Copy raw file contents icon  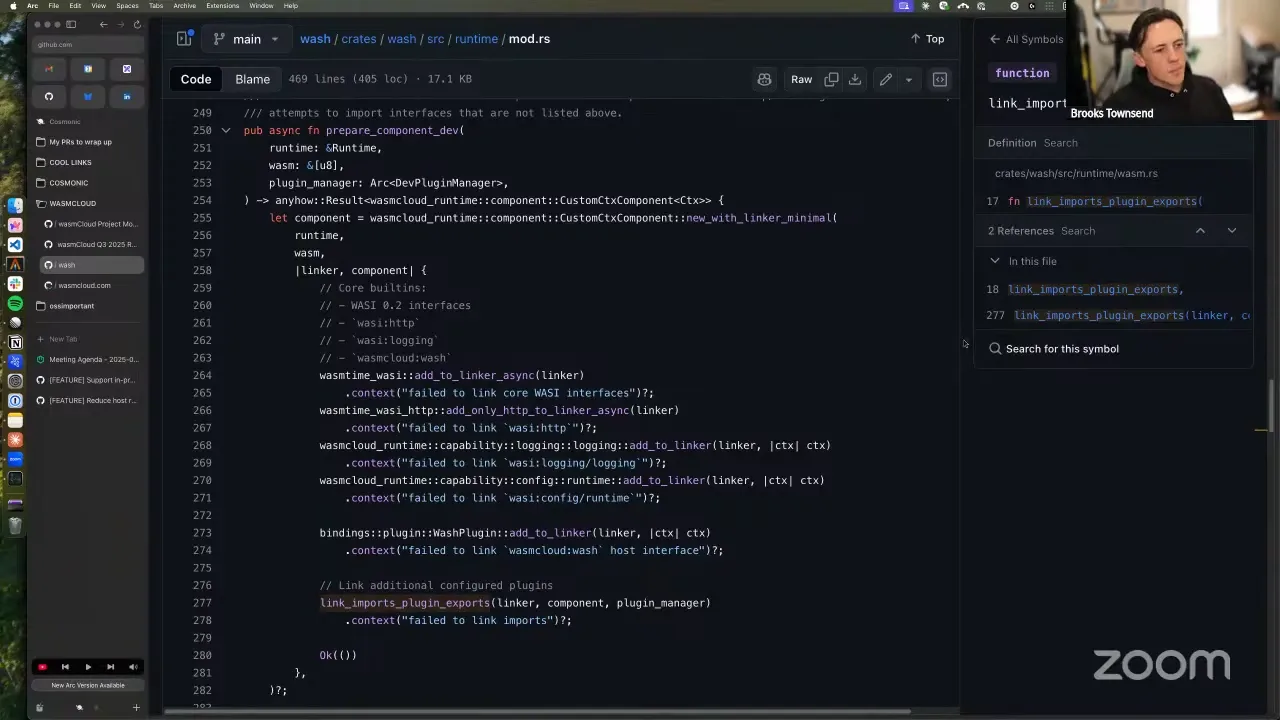(x=831, y=79)
